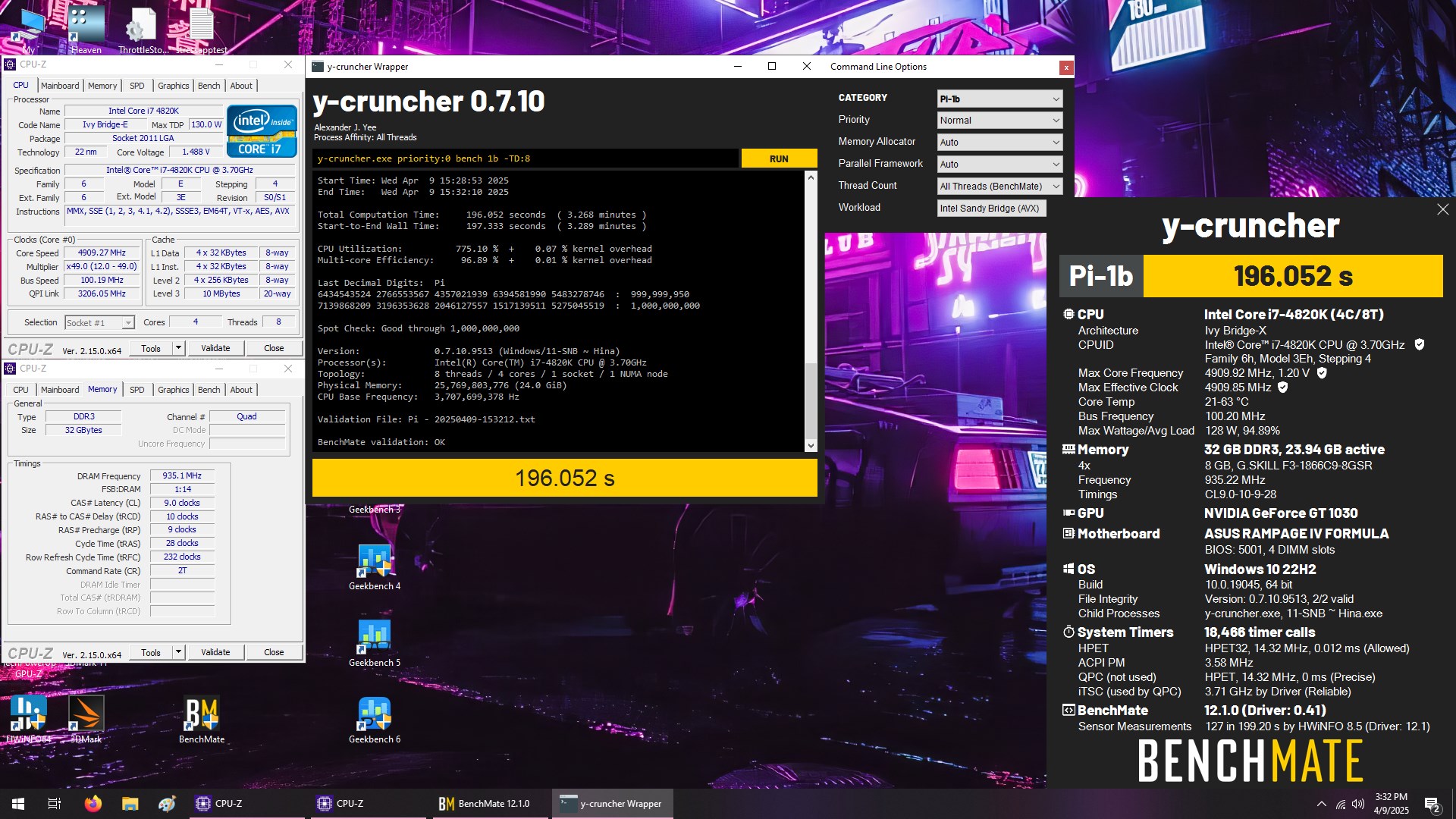The height and width of the screenshot is (819, 1456).
Task: Open Bench tab in top CPU-Z
Action: point(209,86)
